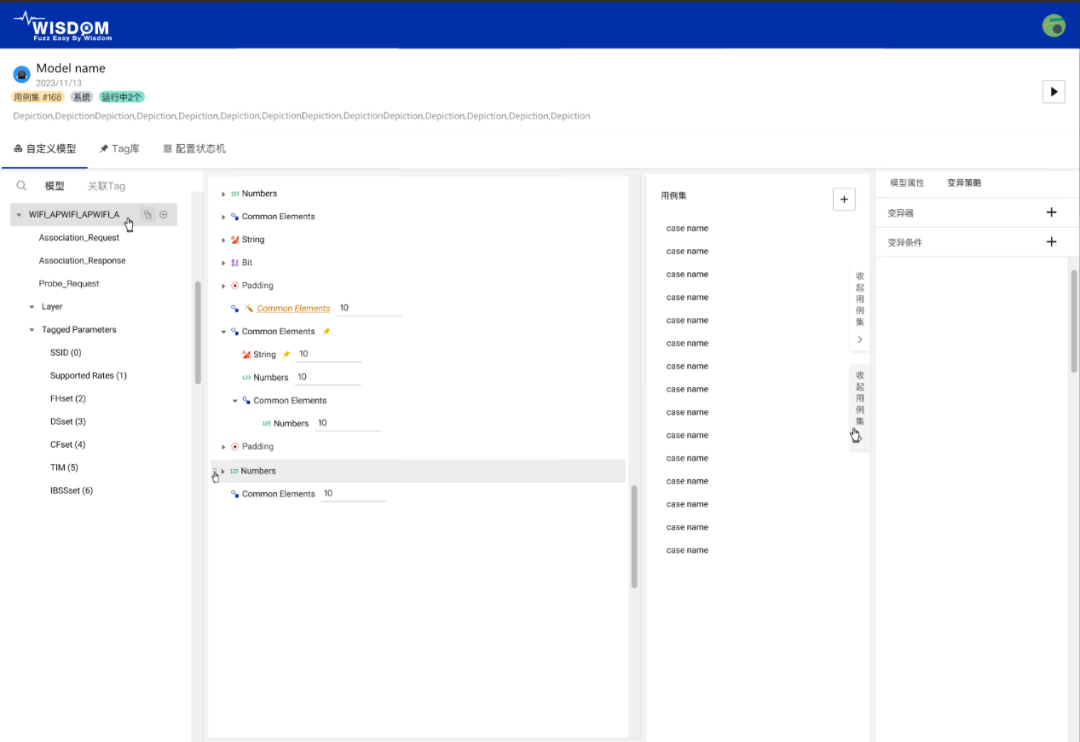Click the pin icon on Tag库 tab

pos(104,148)
